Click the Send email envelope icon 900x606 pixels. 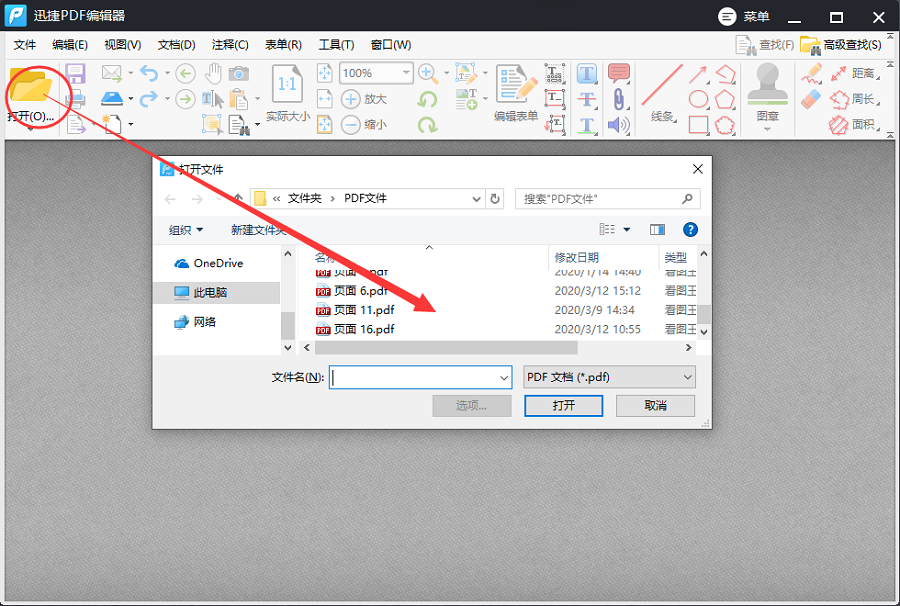tap(111, 73)
